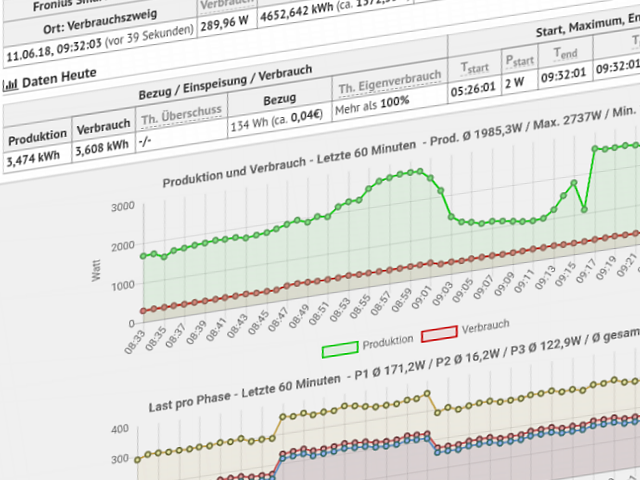Click the 289,96 W consumption value
This screenshot has width=640, height=480.
(224, 25)
